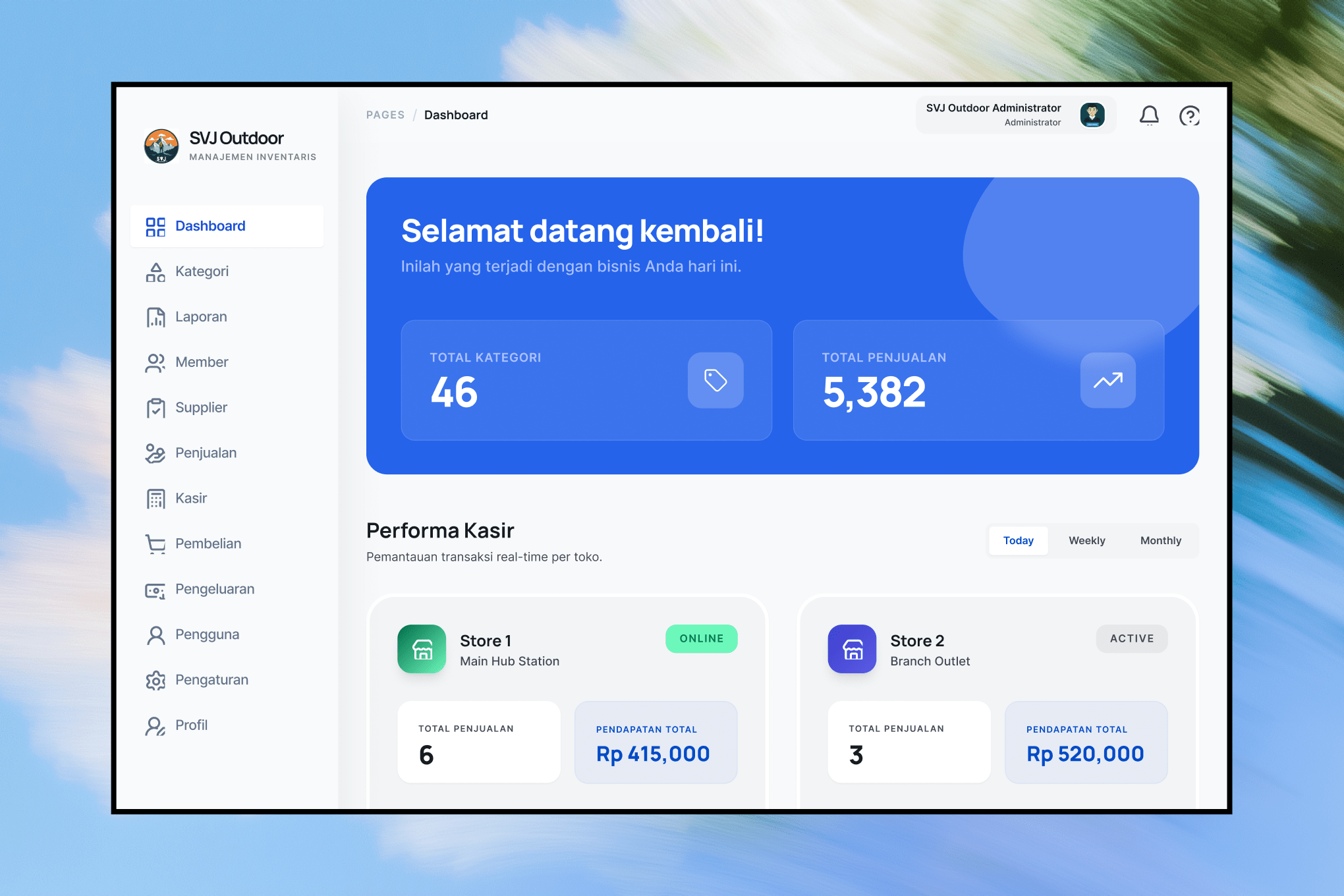Open the Supplier page

227,408
